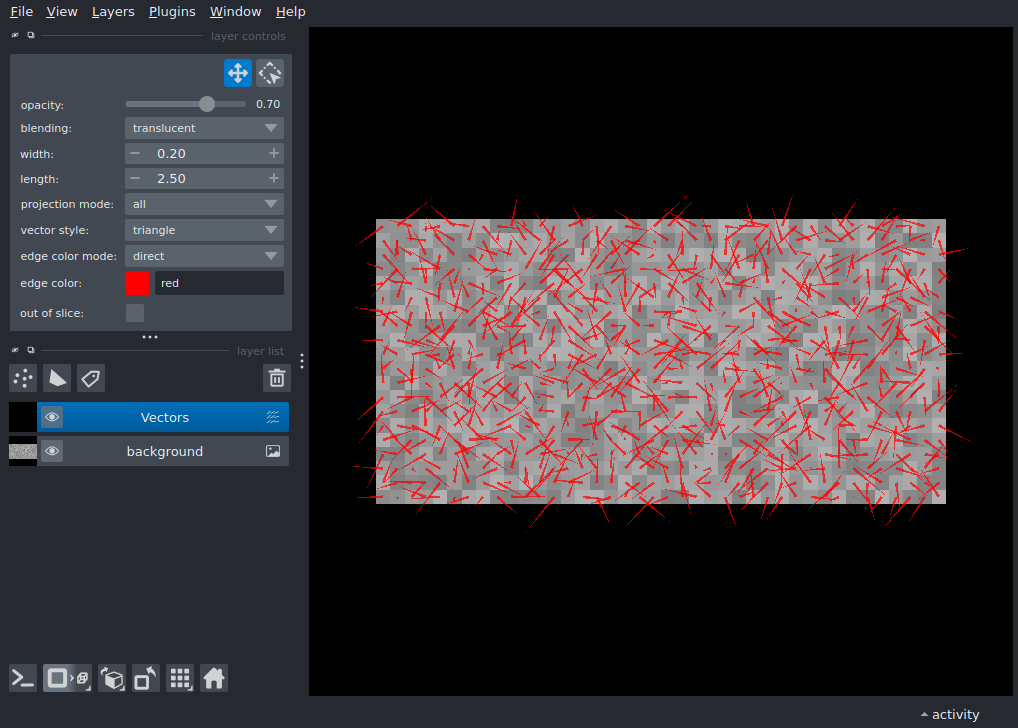Open the vector style dropdown
Viewport: 1018px width, 728px height.
point(203,230)
